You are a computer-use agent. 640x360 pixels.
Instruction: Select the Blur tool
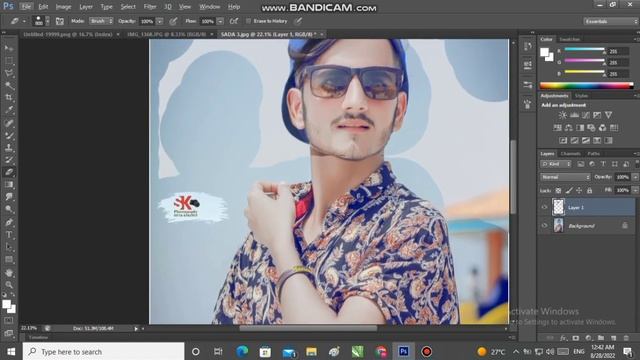[x=9, y=197]
